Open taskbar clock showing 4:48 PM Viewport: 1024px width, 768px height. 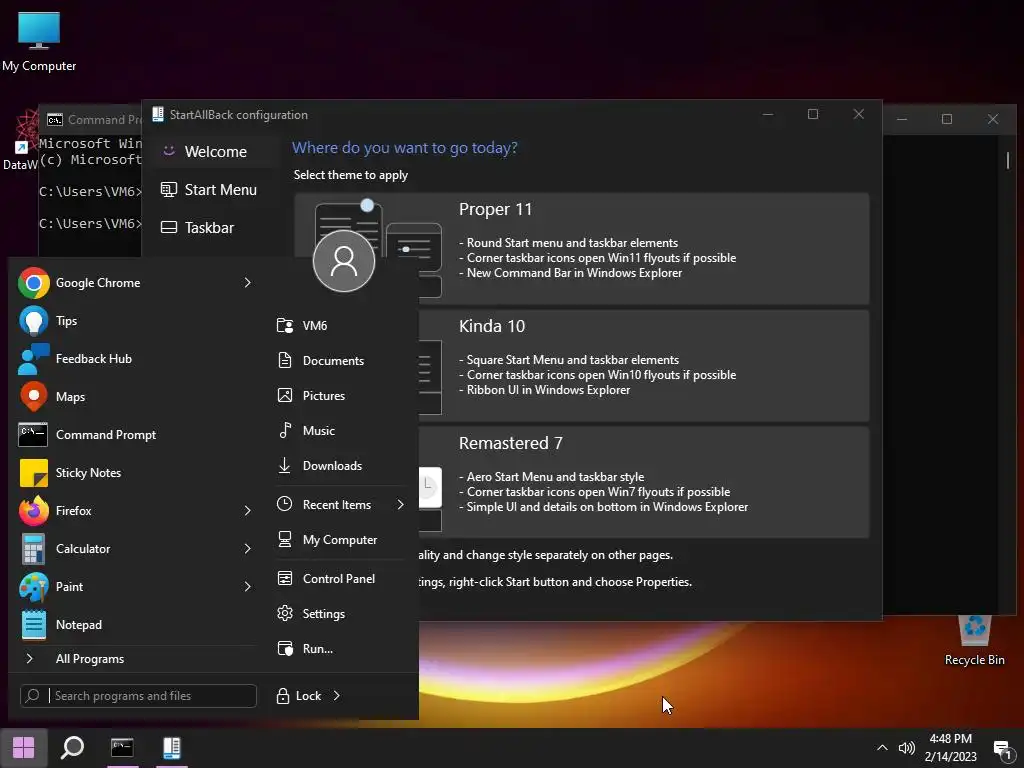[951, 748]
